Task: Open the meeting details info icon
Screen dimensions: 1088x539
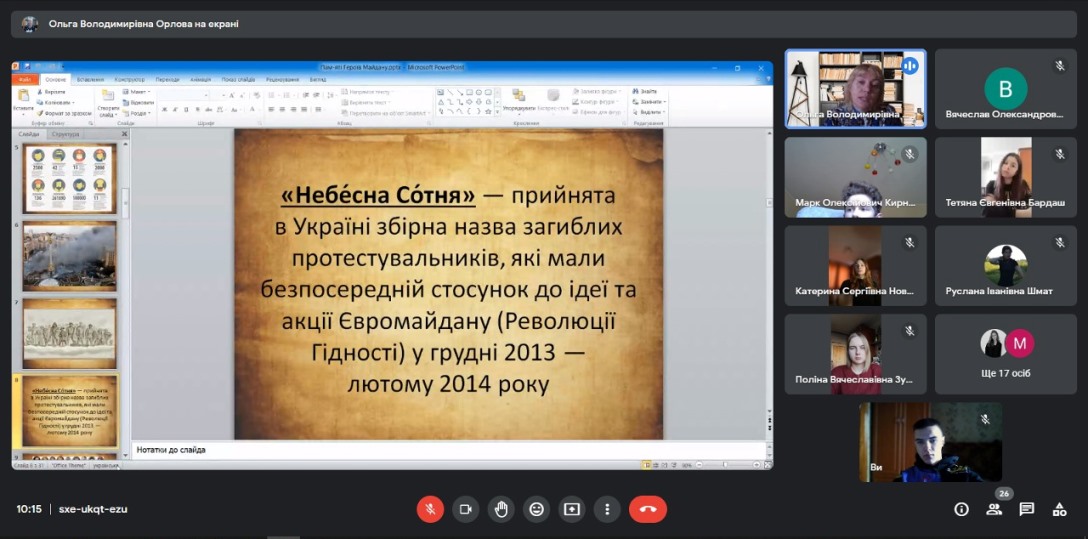Action: [961, 509]
